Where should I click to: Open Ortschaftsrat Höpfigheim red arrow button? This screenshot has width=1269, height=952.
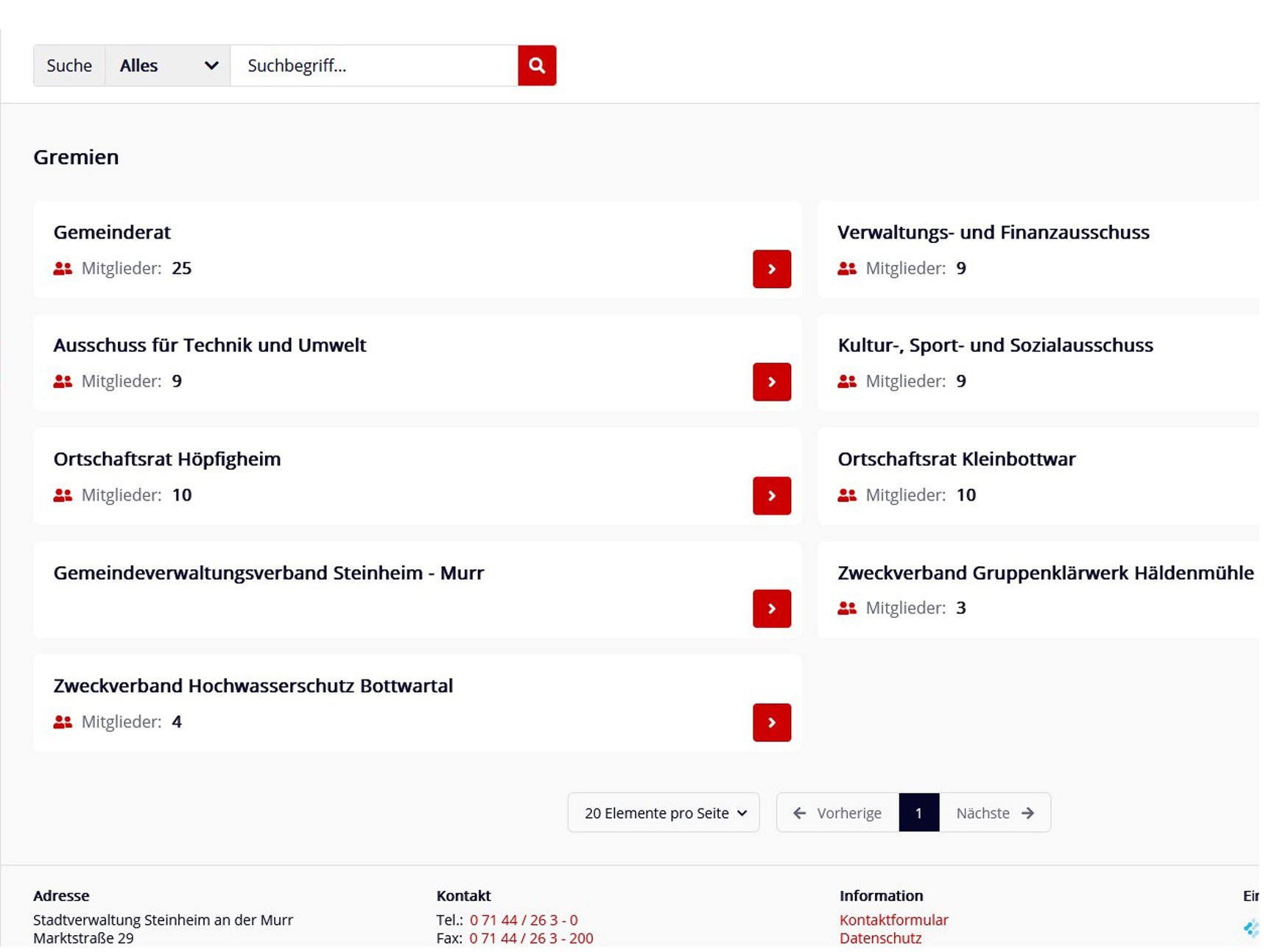pyautogui.click(x=772, y=496)
